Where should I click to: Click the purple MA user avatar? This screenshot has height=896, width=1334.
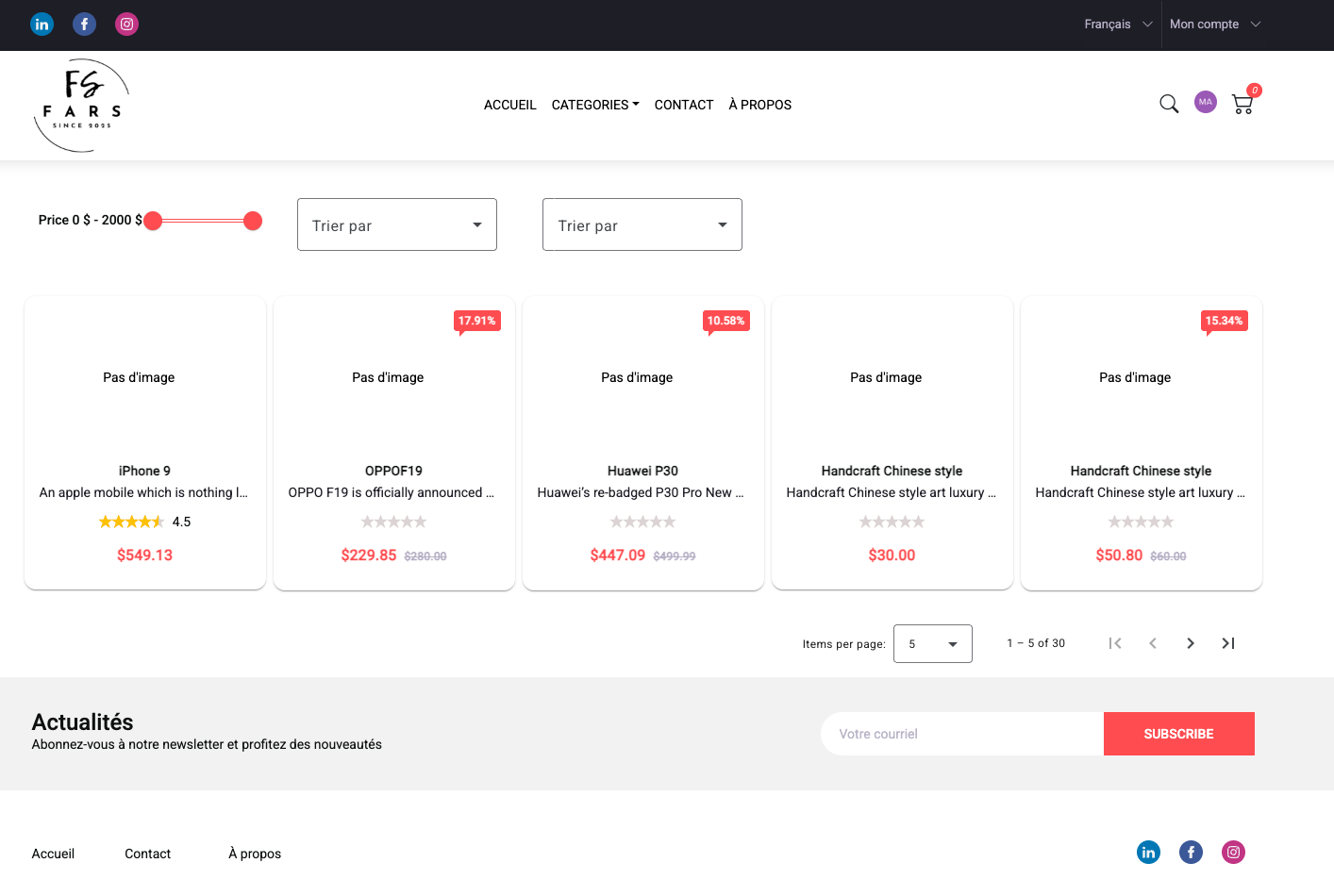point(1206,102)
